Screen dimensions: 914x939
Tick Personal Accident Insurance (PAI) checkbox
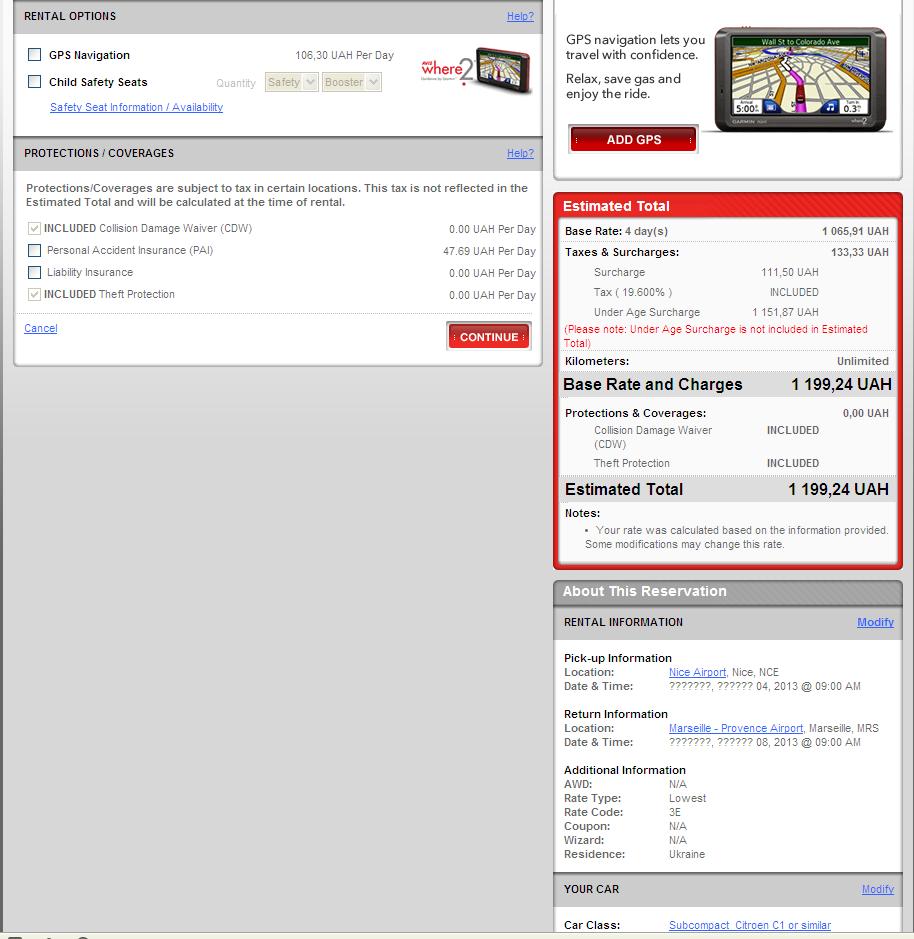tap(35, 251)
